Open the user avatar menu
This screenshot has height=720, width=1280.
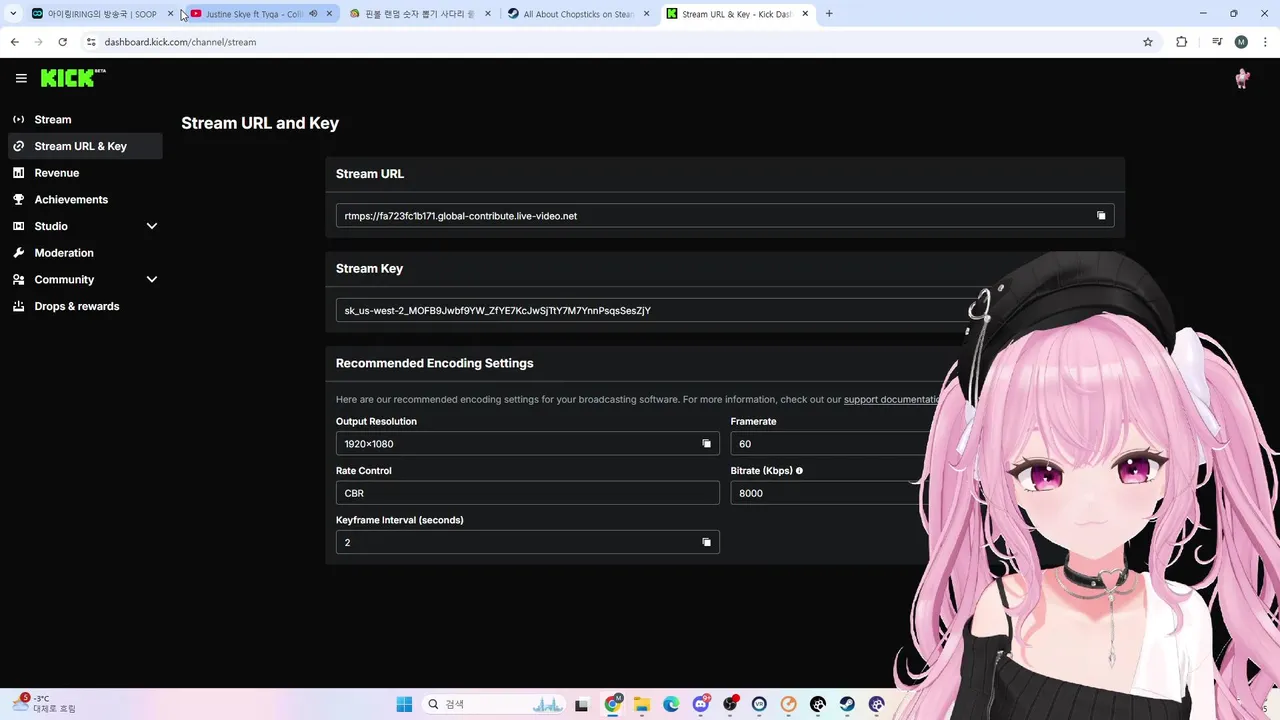[x=1242, y=79]
